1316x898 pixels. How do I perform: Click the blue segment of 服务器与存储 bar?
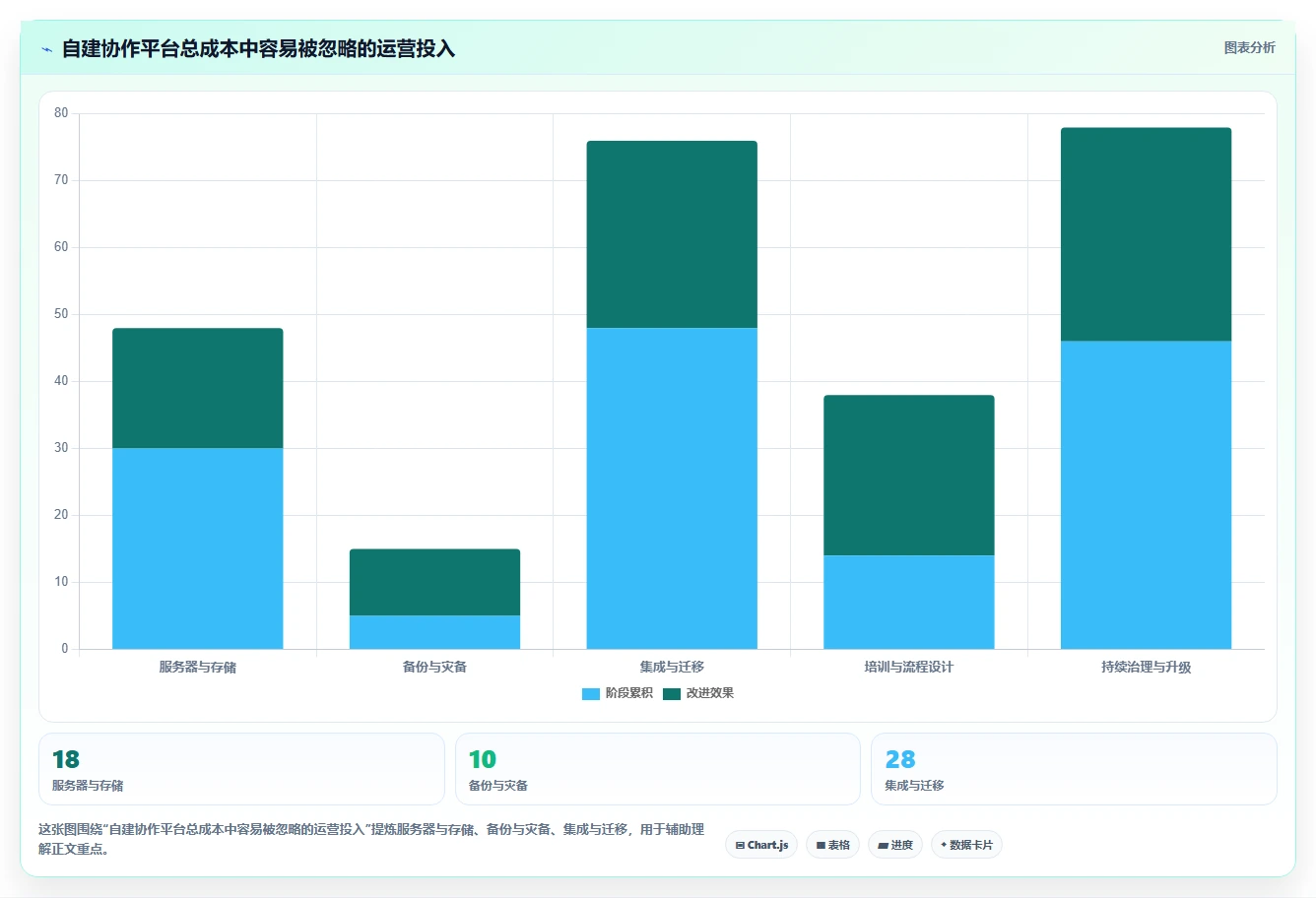pyautogui.click(x=198, y=548)
